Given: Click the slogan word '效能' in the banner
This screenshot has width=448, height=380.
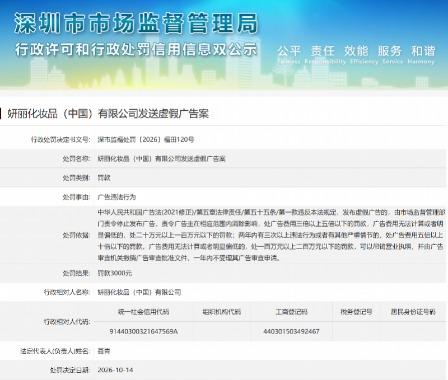Looking at the screenshot, I should point(356,51).
